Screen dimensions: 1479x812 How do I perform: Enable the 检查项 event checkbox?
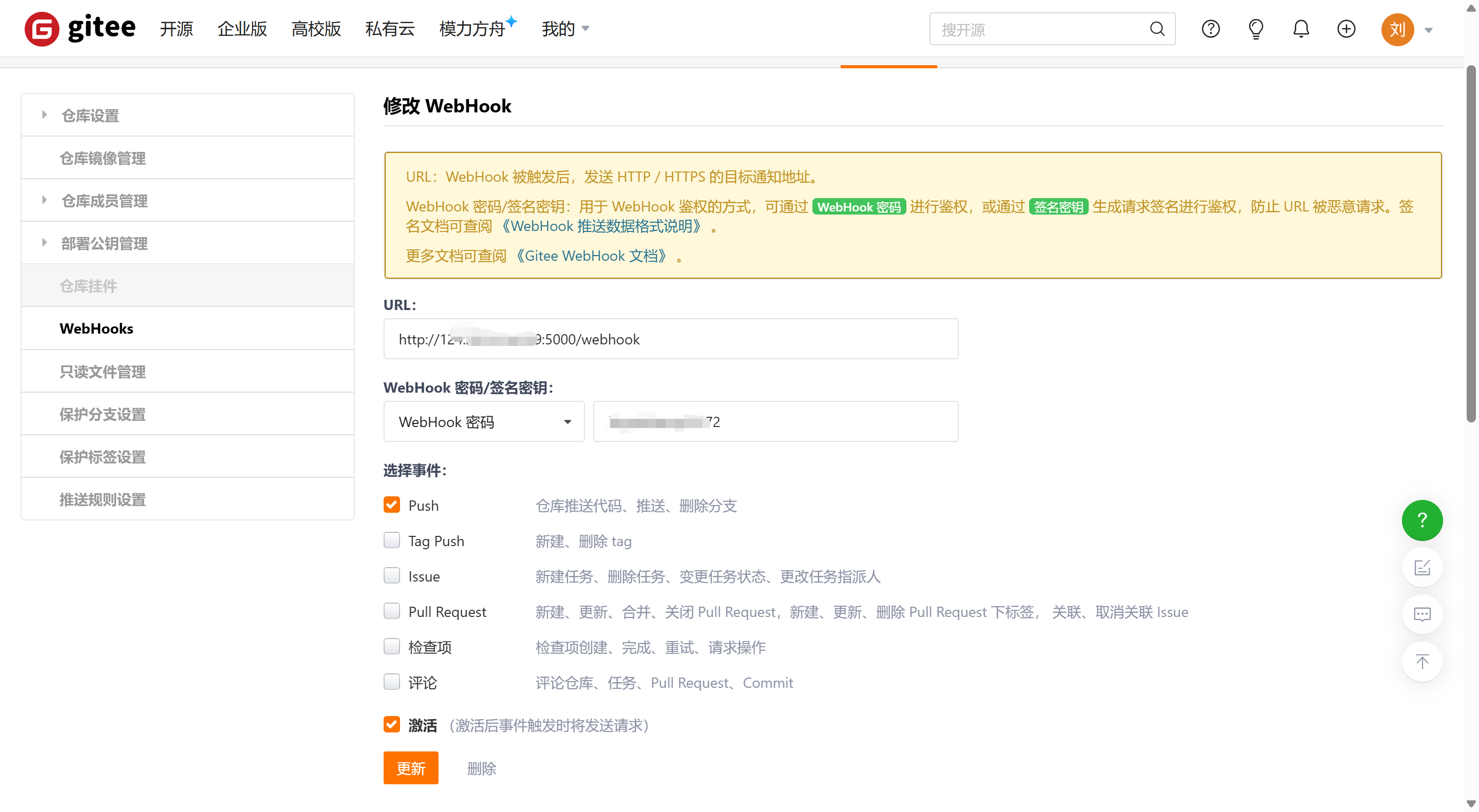pyautogui.click(x=391, y=647)
